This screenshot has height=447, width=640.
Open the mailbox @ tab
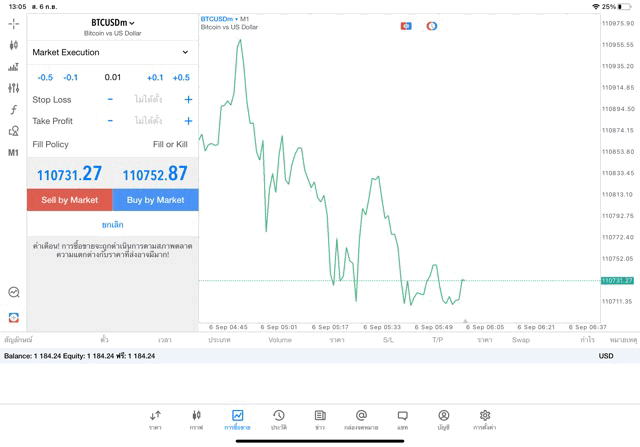coord(361,419)
